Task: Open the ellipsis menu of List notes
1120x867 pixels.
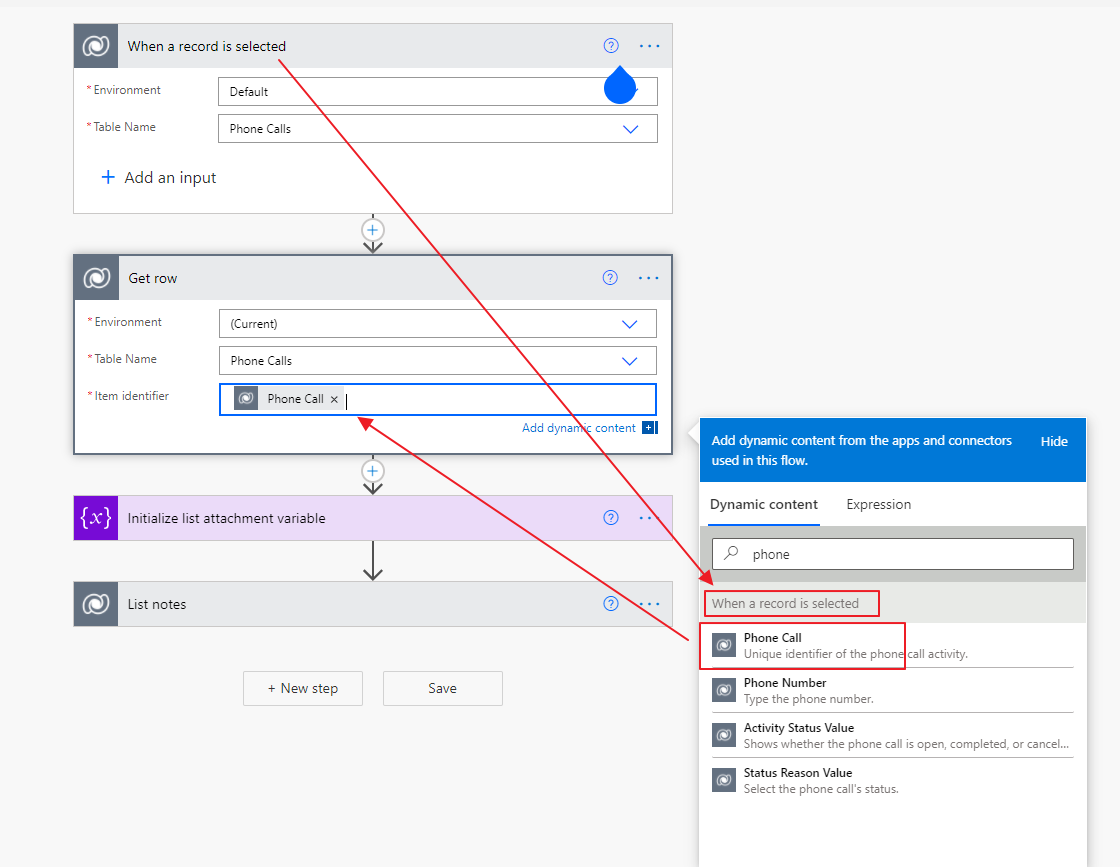Action: click(x=649, y=604)
